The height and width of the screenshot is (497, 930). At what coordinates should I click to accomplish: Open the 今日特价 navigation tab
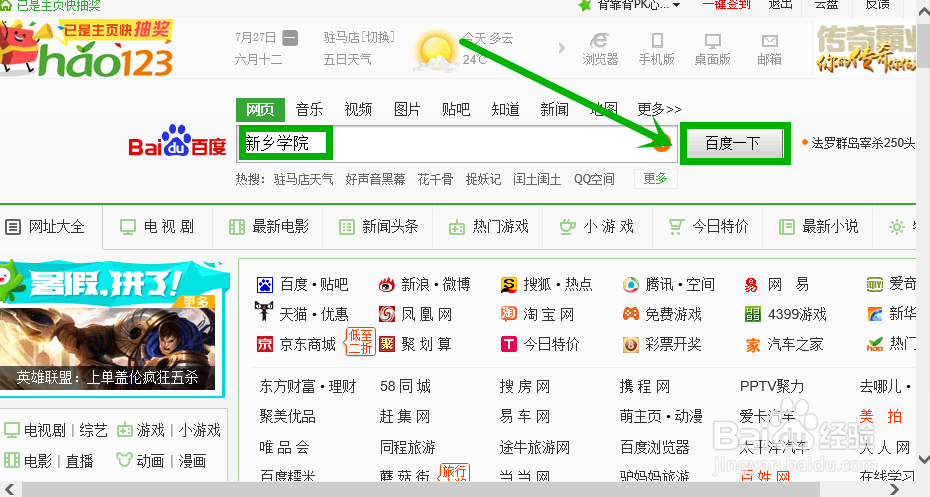[708, 227]
